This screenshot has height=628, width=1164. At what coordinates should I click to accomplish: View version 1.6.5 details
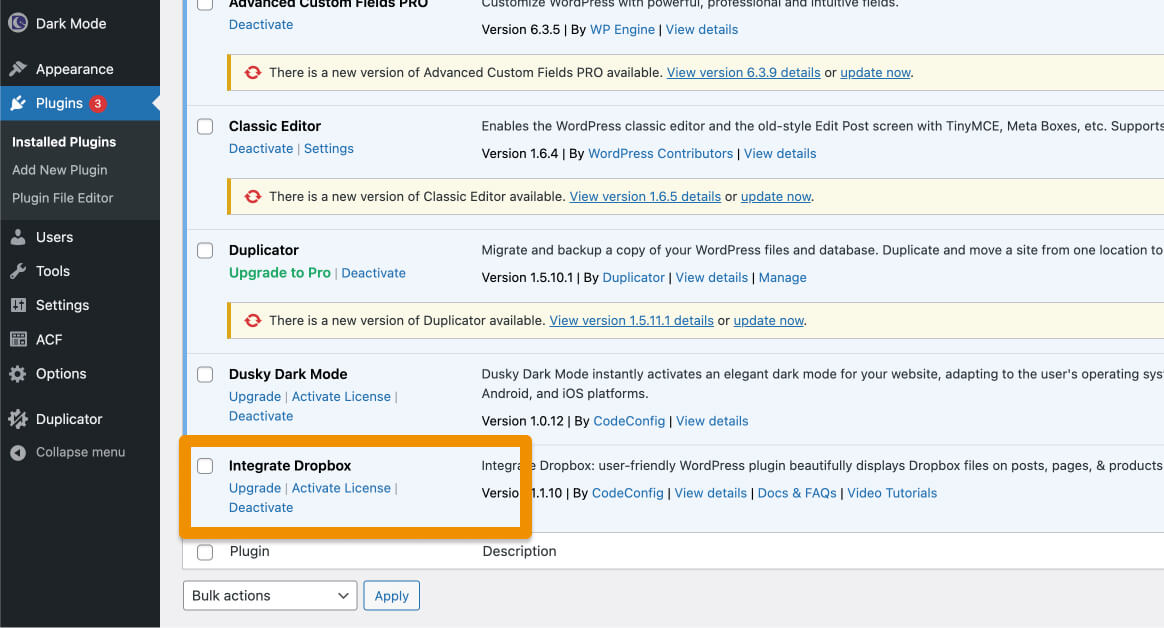(645, 197)
